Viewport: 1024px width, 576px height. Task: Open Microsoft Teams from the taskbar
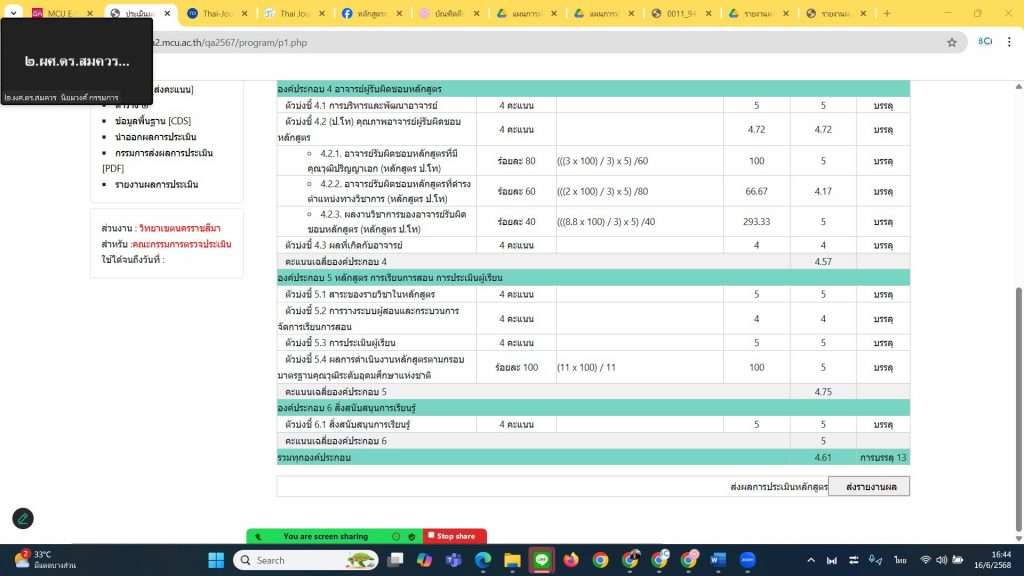click(454, 560)
